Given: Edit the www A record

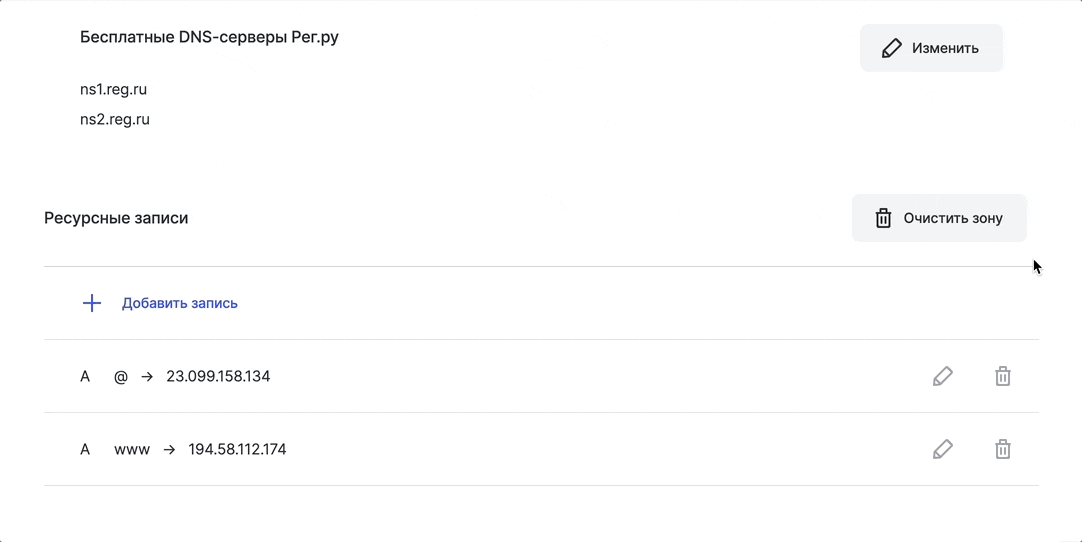Looking at the screenshot, I should pos(943,449).
